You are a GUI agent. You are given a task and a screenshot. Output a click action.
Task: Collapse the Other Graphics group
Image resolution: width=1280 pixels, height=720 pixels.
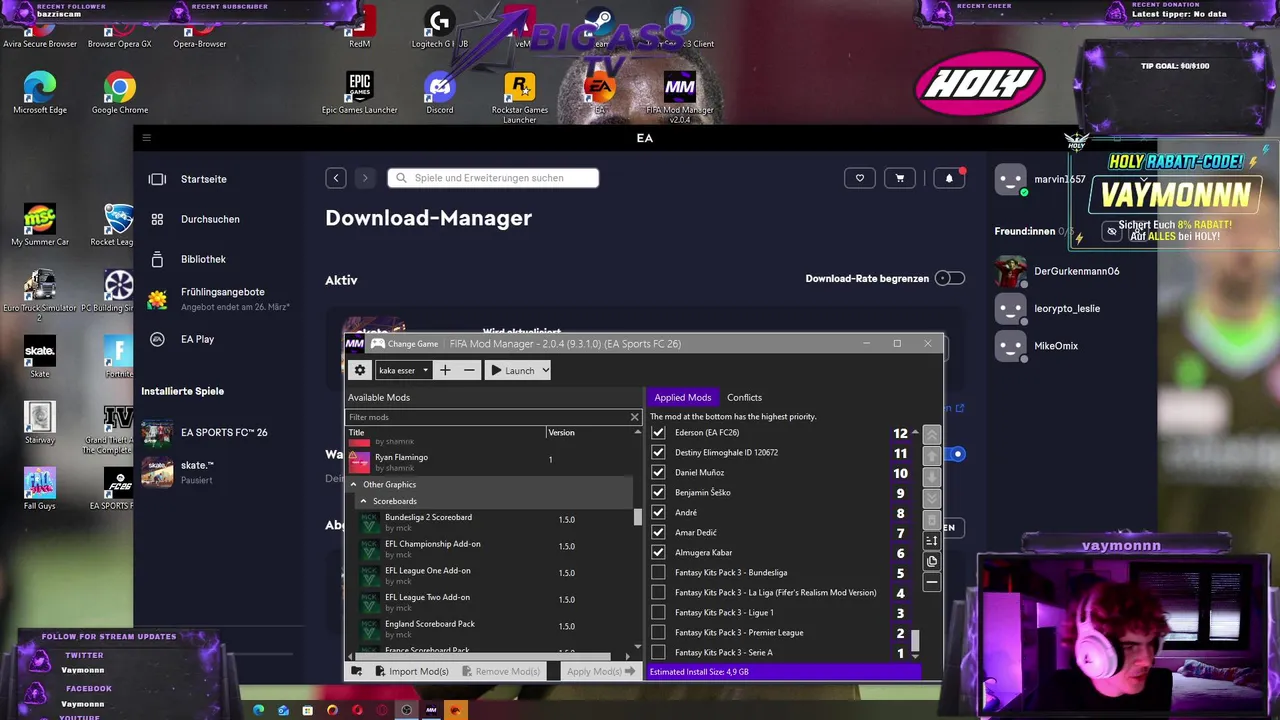coord(353,485)
